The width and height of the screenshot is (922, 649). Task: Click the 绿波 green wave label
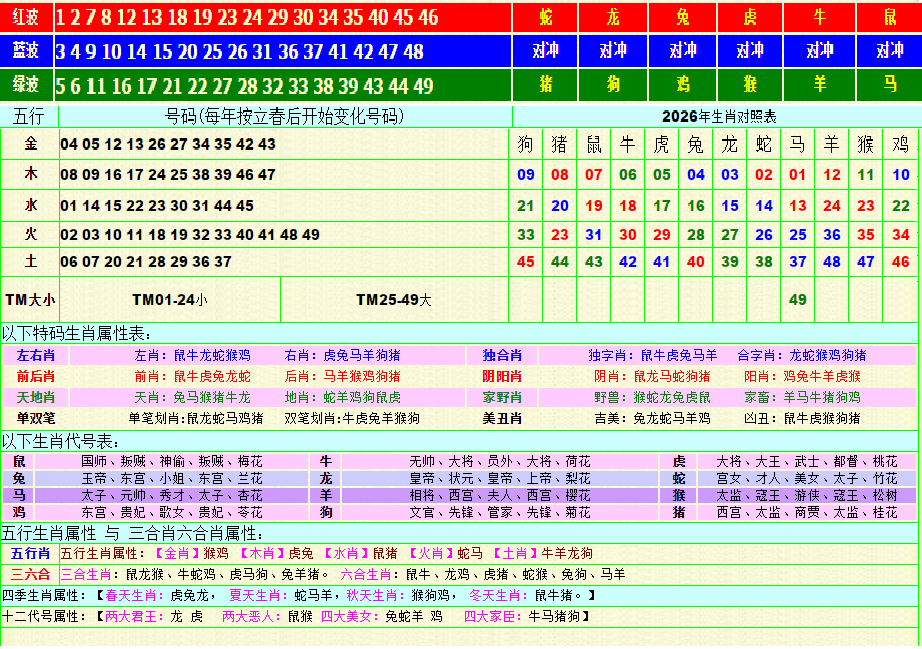[26, 85]
